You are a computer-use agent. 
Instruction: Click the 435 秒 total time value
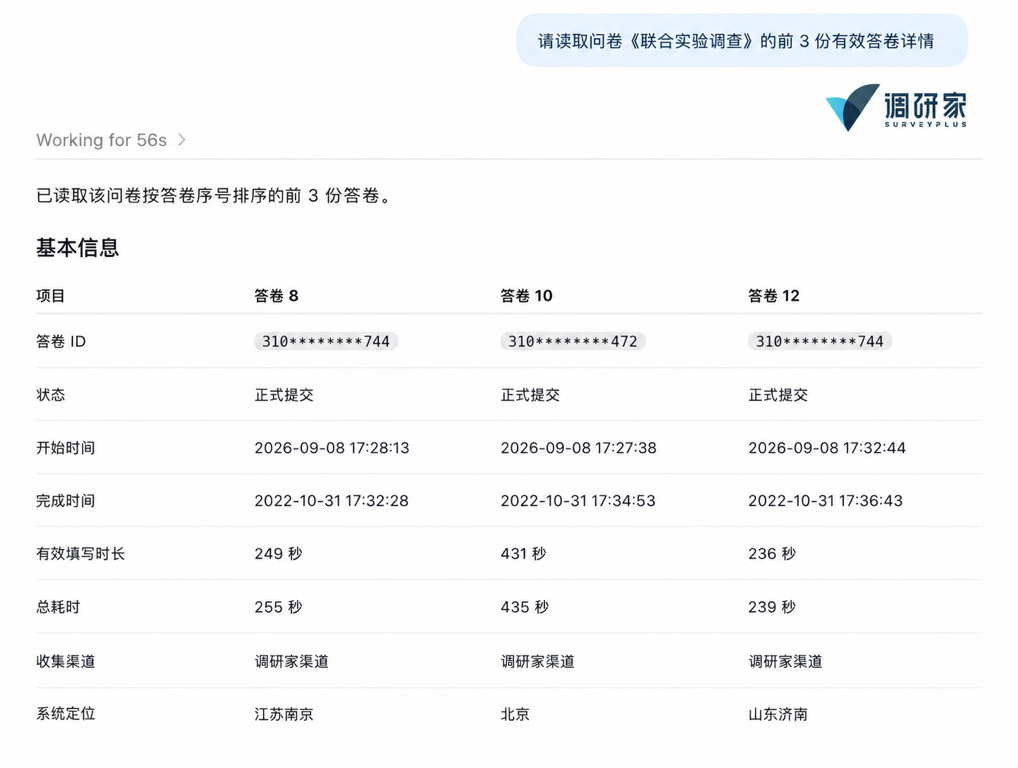point(525,607)
